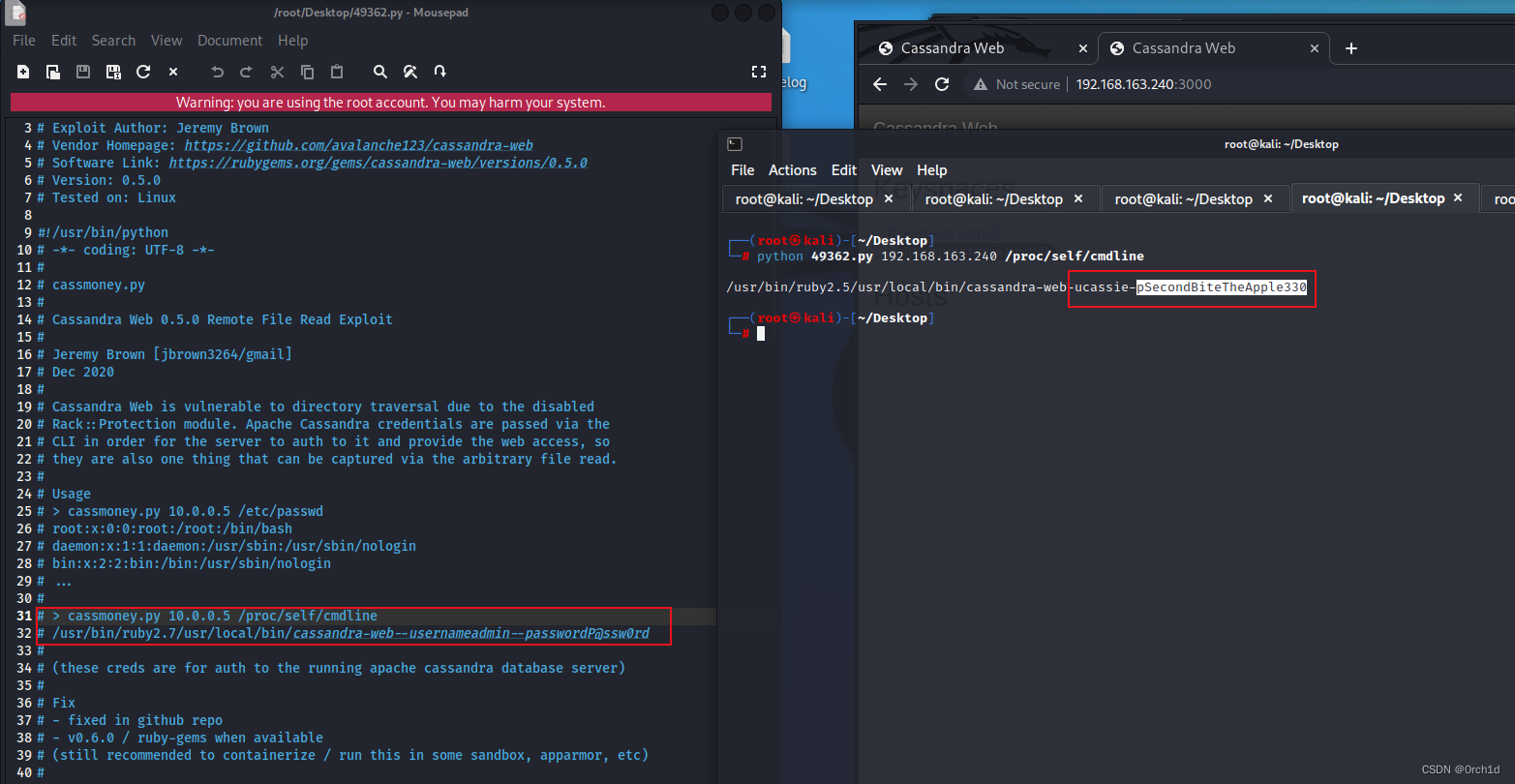Screen dimensions: 1515x784
Task: Open the File menu in Mousepad
Action: (x=24, y=41)
